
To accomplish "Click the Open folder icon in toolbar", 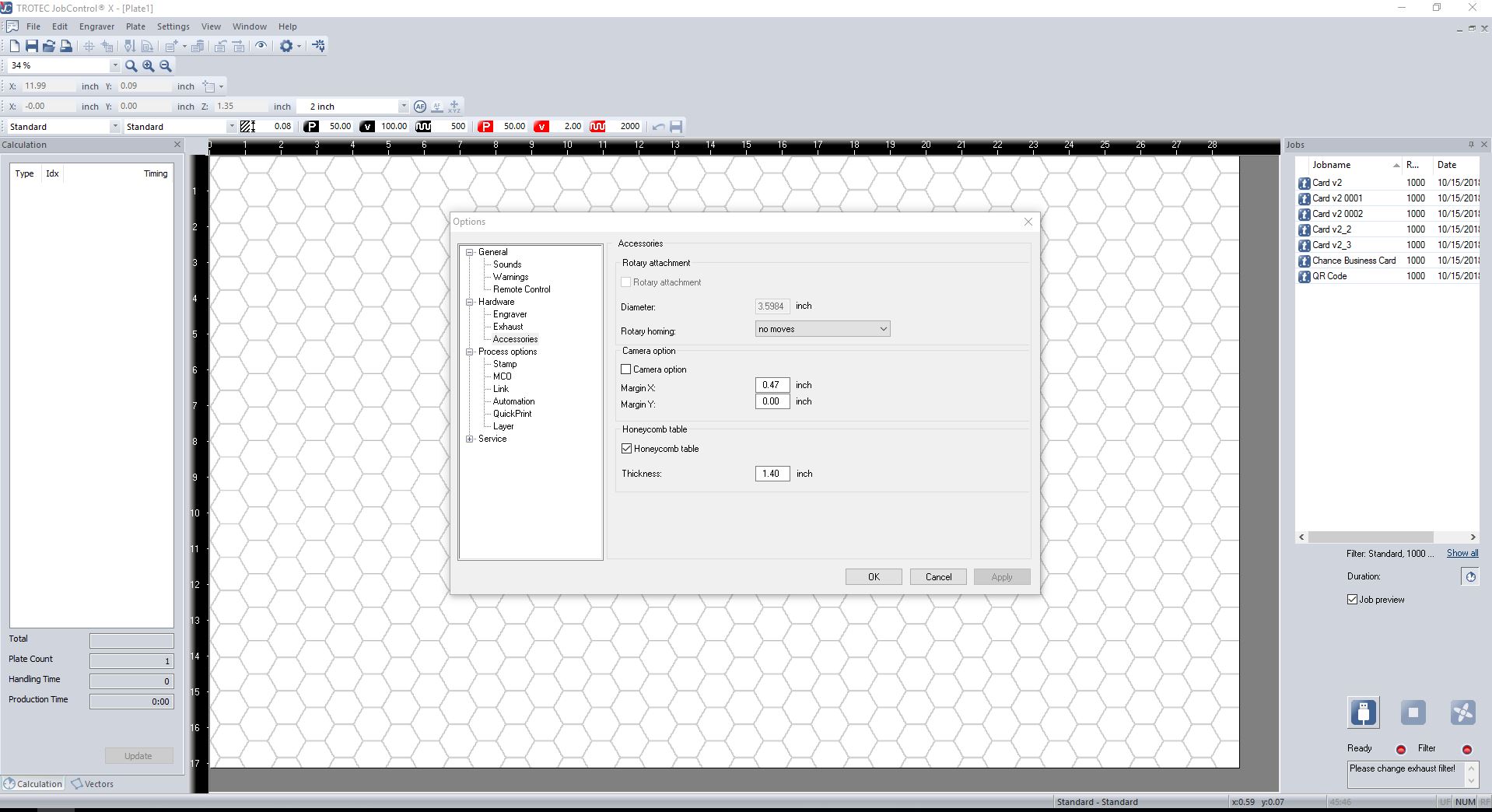I will 49,46.
